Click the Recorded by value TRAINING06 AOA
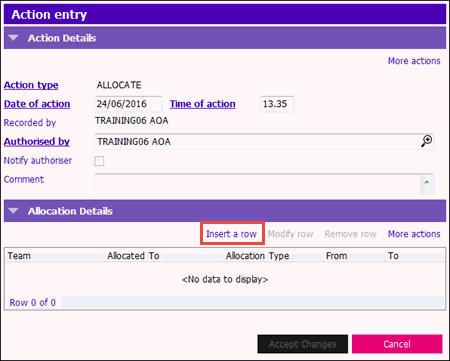The image size is (450, 361). [132, 121]
